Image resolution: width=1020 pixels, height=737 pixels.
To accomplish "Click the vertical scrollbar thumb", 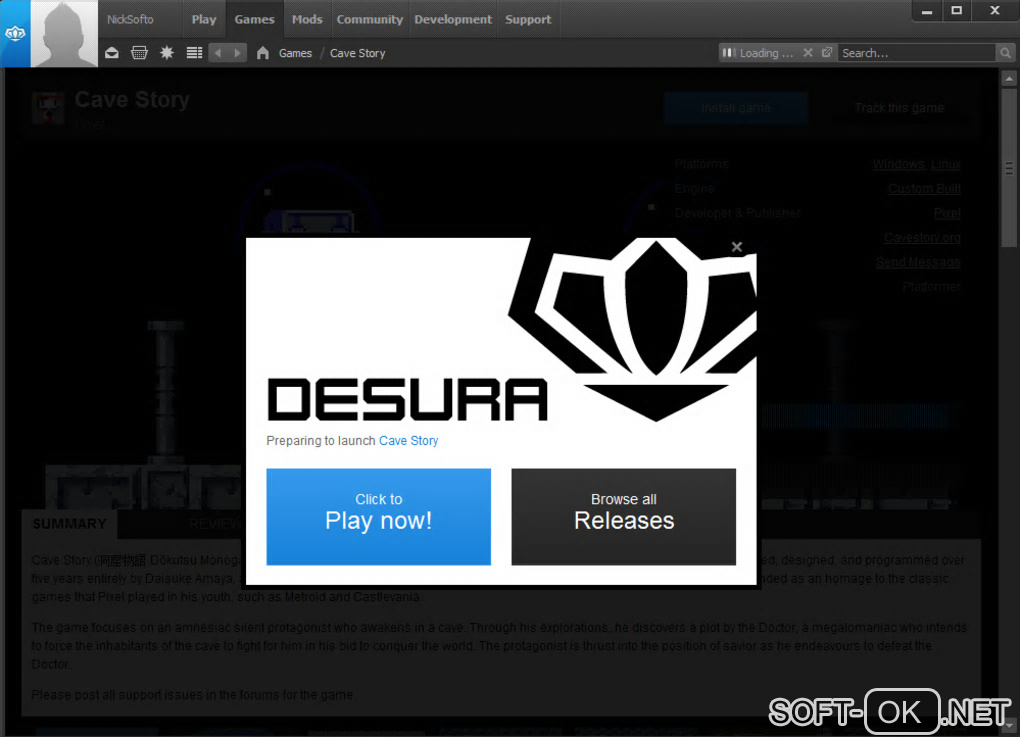I will [1009, 168].
